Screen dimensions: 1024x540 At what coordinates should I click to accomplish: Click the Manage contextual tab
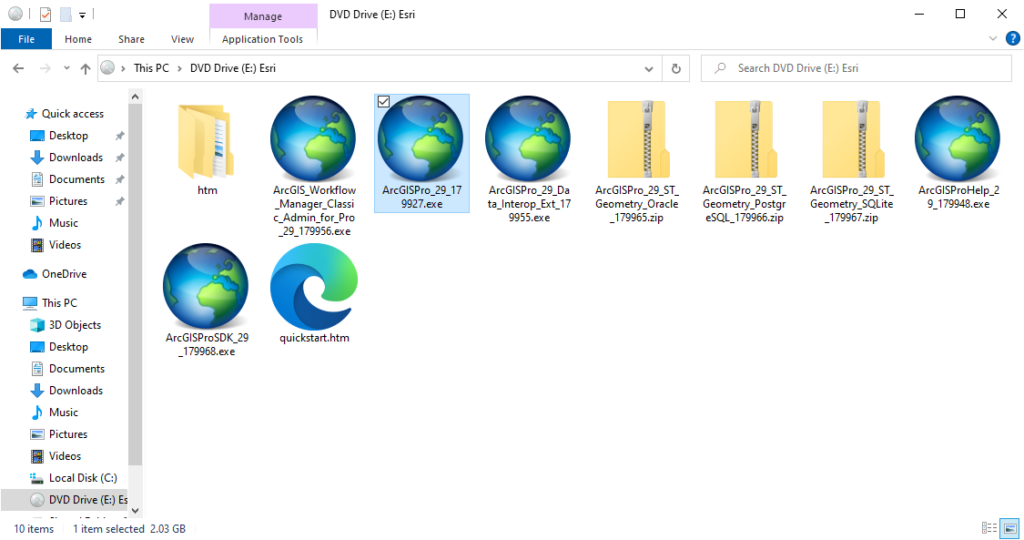[x=263, y=16]
